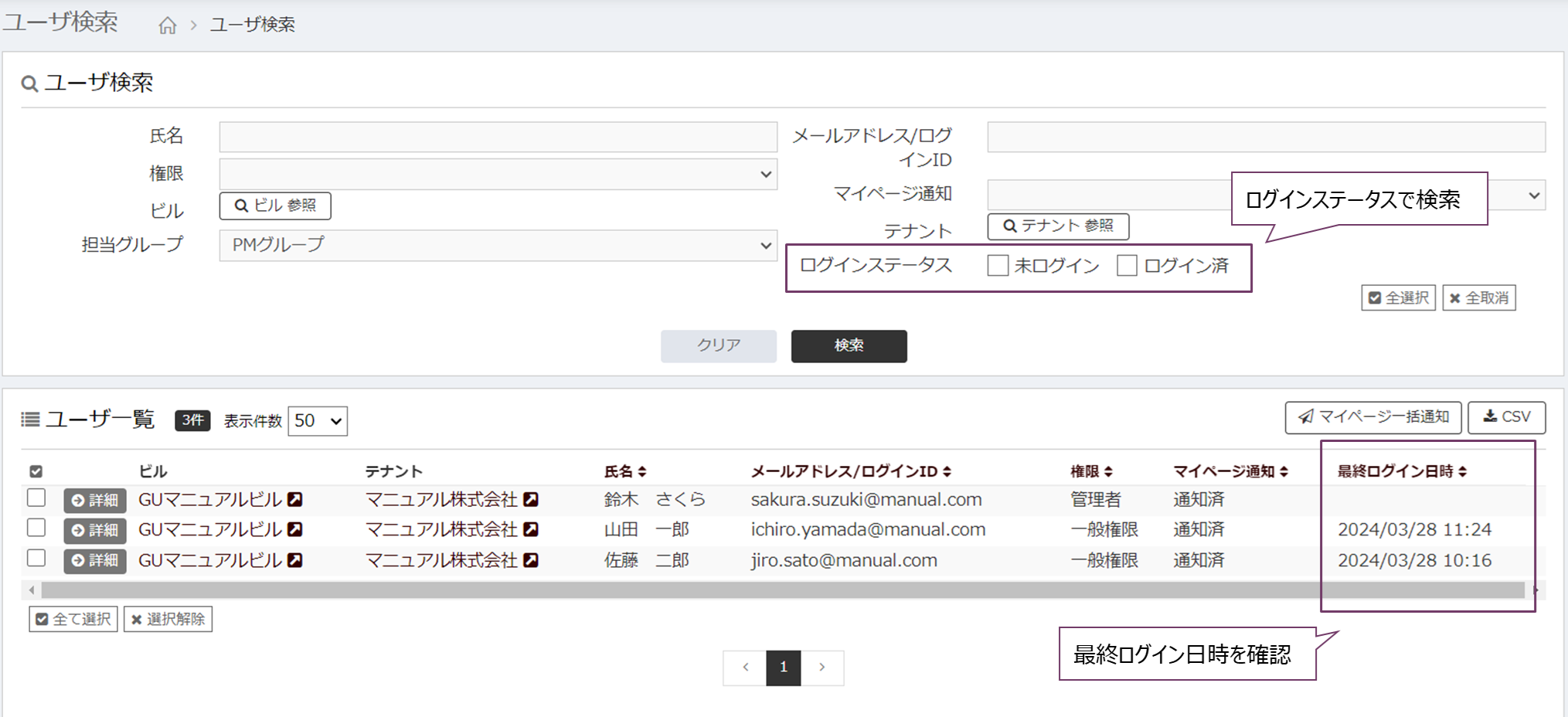
Task: Check the 未ログイン checkbox
Action: pyautogui.click(x=998, y=266)
